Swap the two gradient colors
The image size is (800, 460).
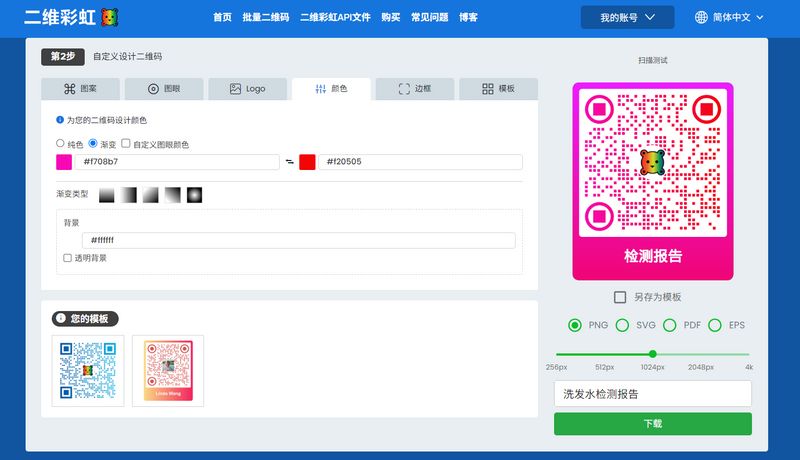(x=289, y=162)
